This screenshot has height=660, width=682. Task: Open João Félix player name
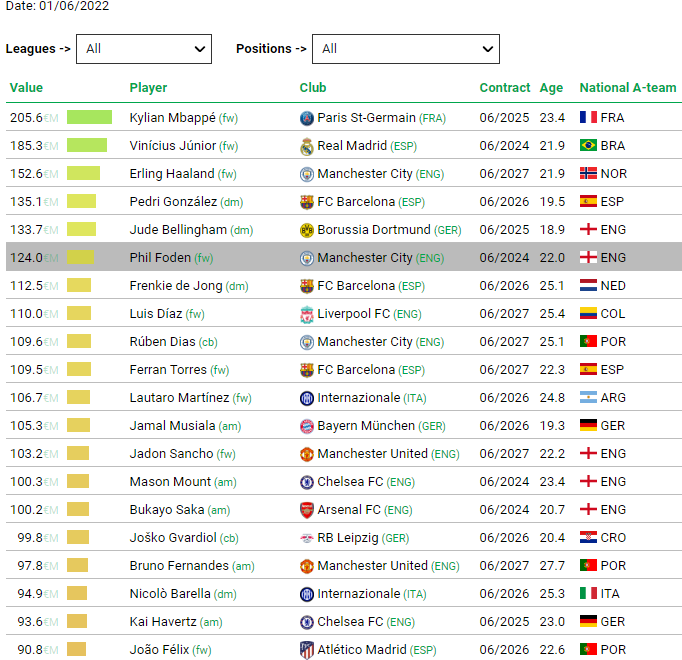(159, 650)
